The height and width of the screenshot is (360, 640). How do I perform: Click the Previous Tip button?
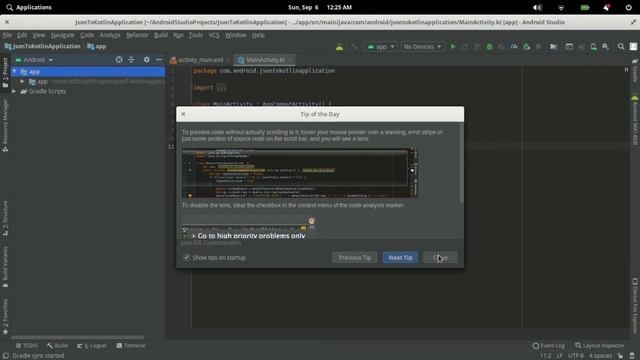355,258
